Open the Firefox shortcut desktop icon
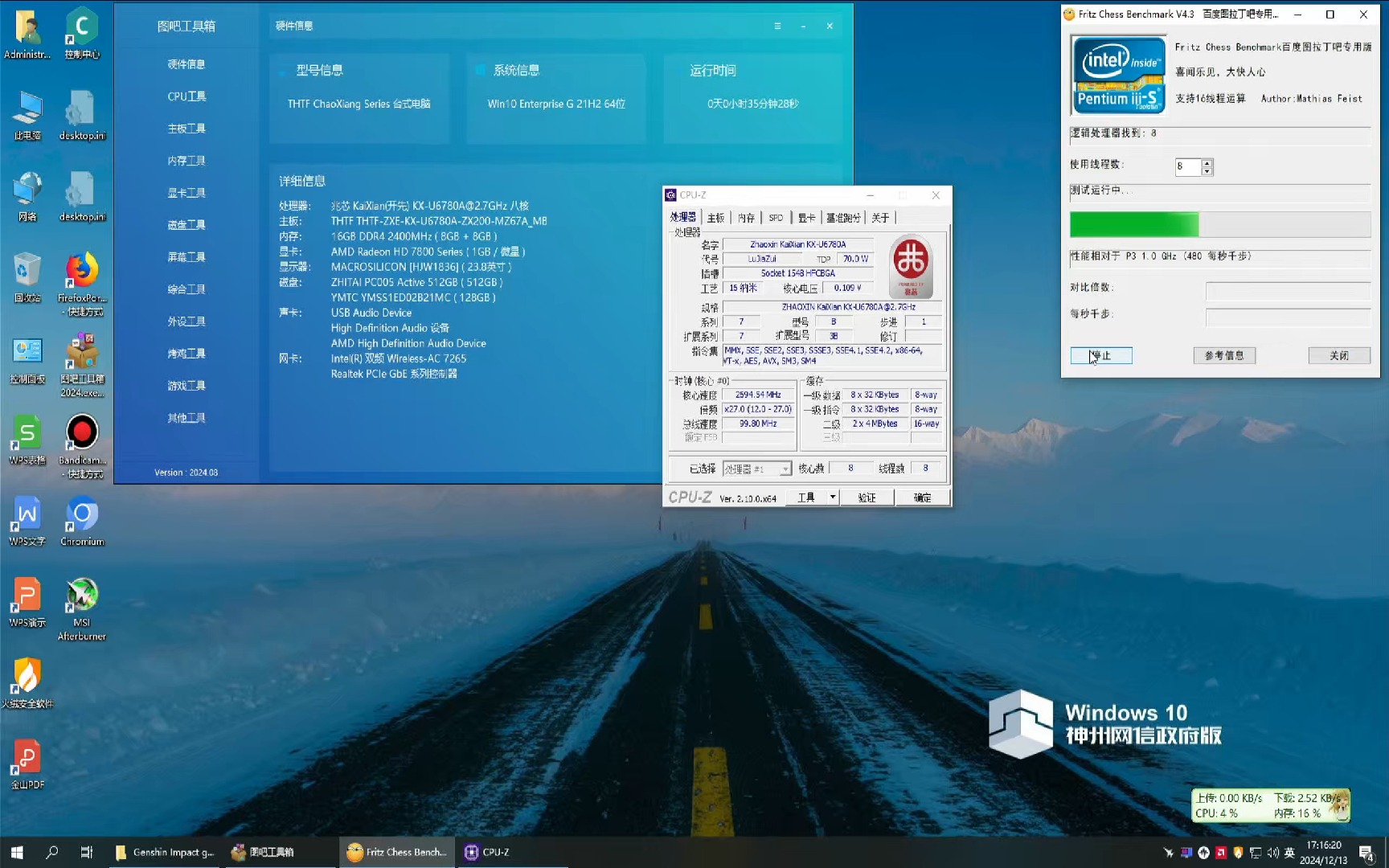Screen dimensions: 1389x868 pos(81,285)
